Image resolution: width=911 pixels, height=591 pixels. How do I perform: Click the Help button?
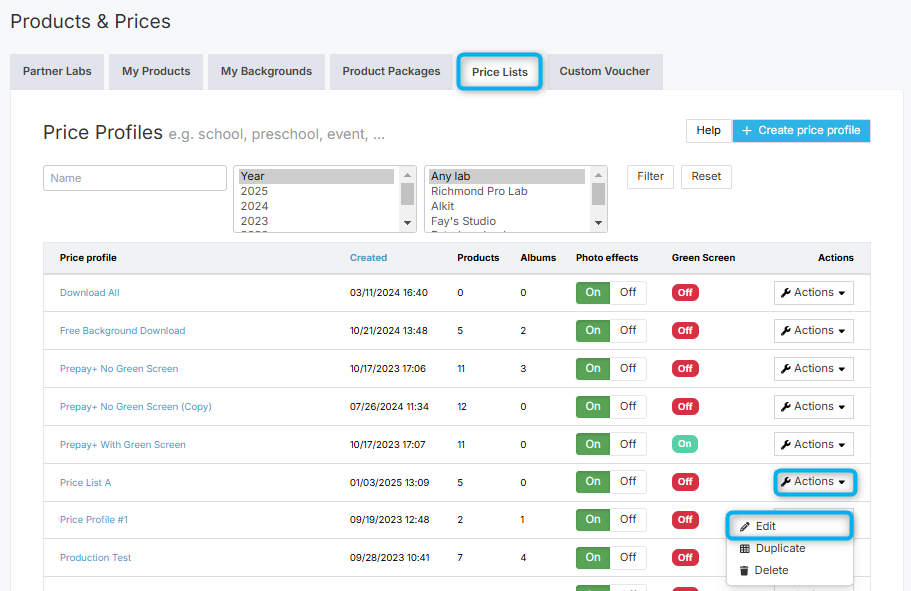709,130
